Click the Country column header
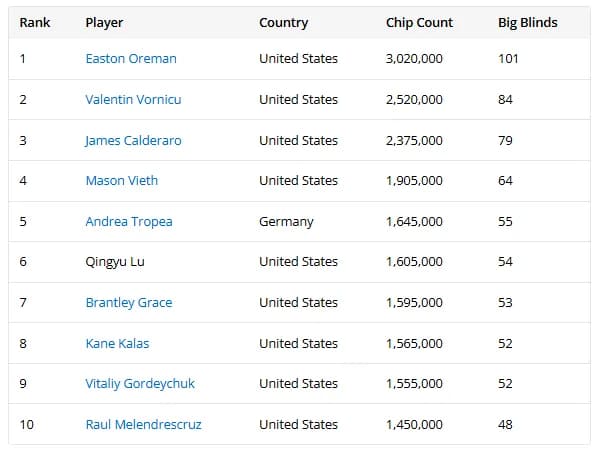This screenshot has width=602, height=450. click(283, 23)
